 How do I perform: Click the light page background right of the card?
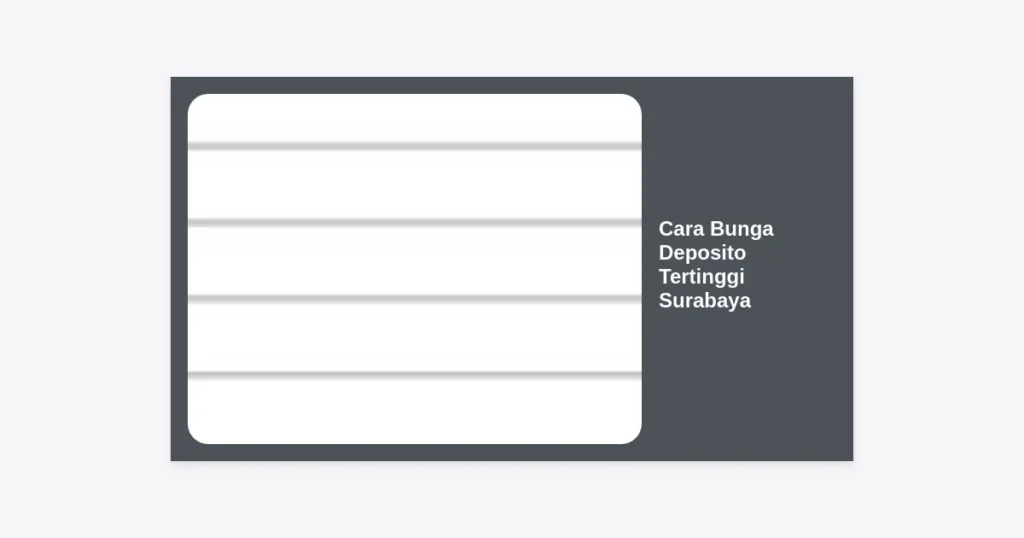pos(938,268)
